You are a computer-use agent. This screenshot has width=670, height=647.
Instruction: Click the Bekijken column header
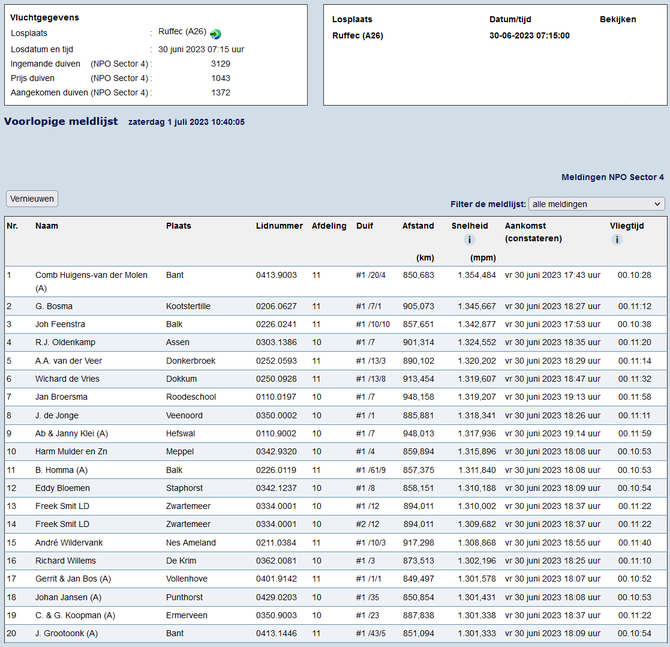click(x=617, y=19)
